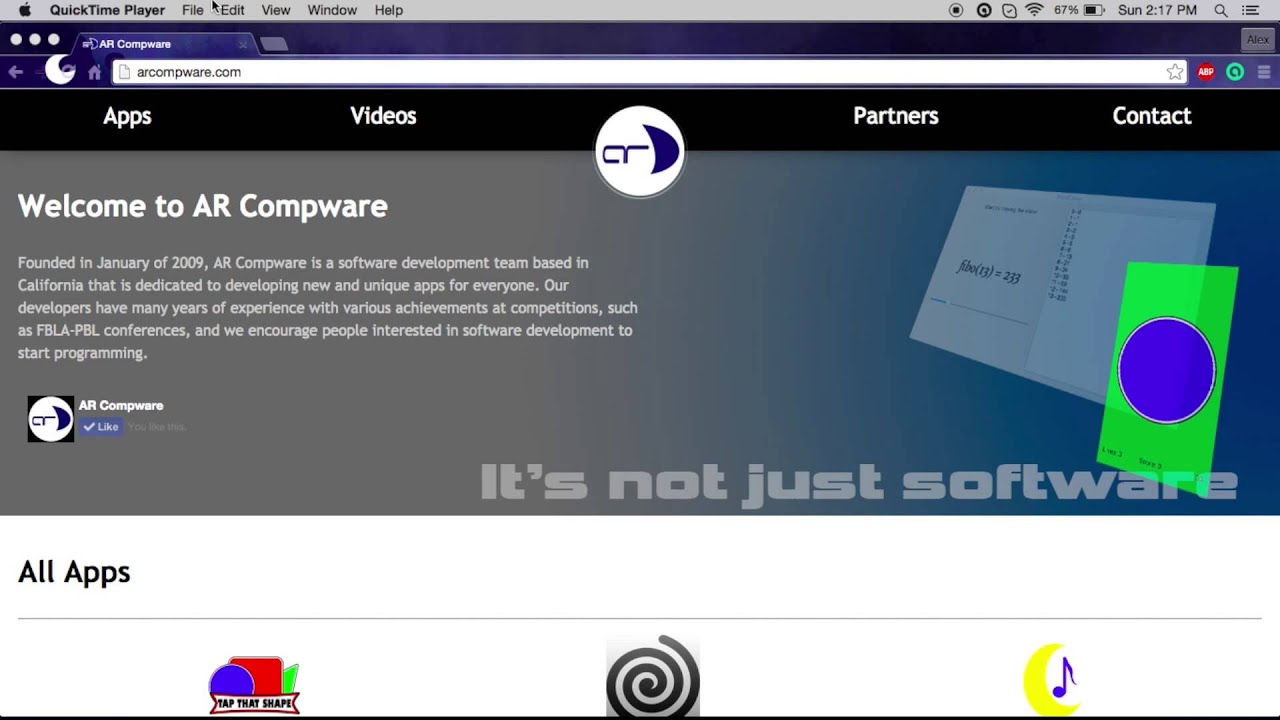Click the battery 67% text
Screen dimensions: 1280x720
(1066, 10)
